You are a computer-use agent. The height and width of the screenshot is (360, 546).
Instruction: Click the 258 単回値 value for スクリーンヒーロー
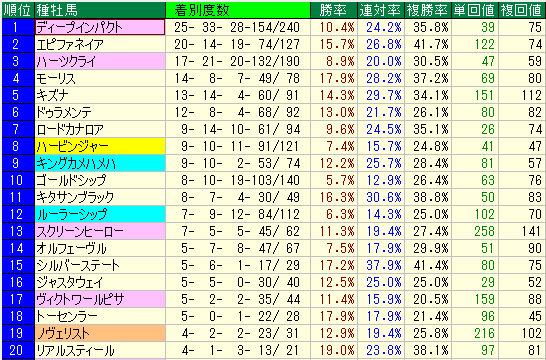[484, 232]
